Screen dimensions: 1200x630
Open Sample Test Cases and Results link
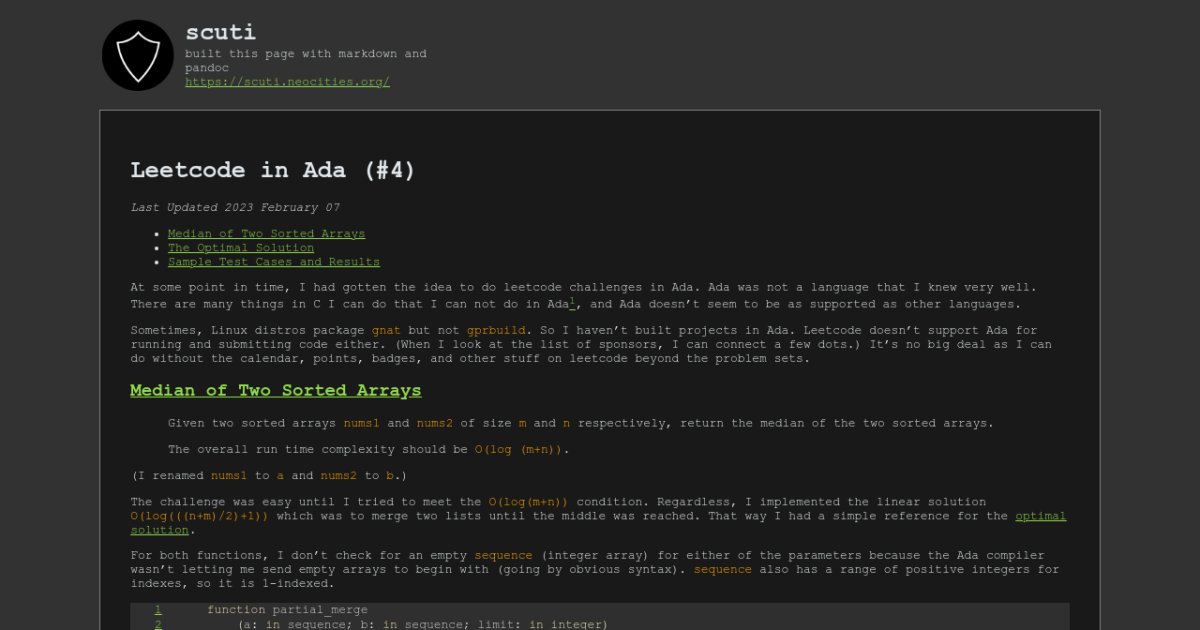(273, 262)
